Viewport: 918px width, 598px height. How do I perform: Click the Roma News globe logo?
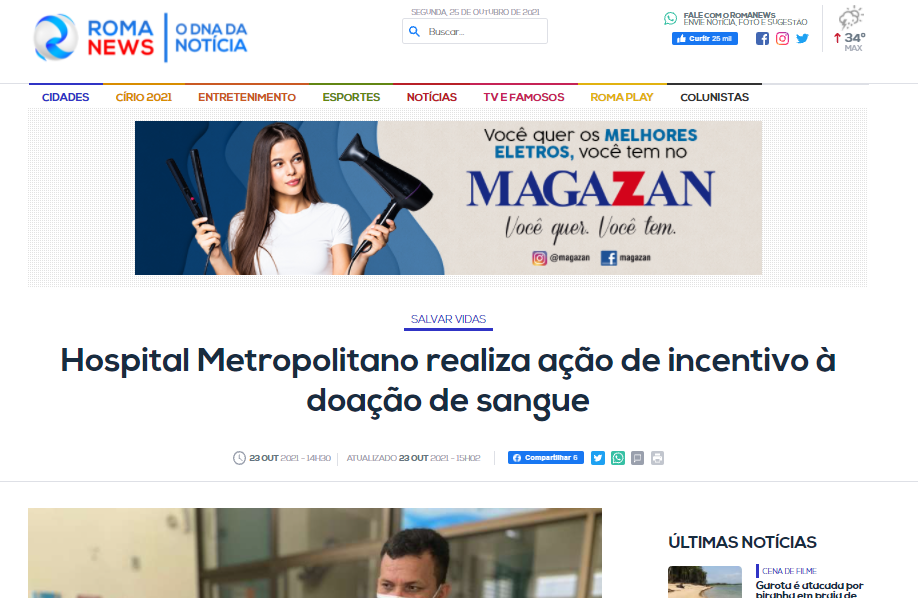[56, 37]
